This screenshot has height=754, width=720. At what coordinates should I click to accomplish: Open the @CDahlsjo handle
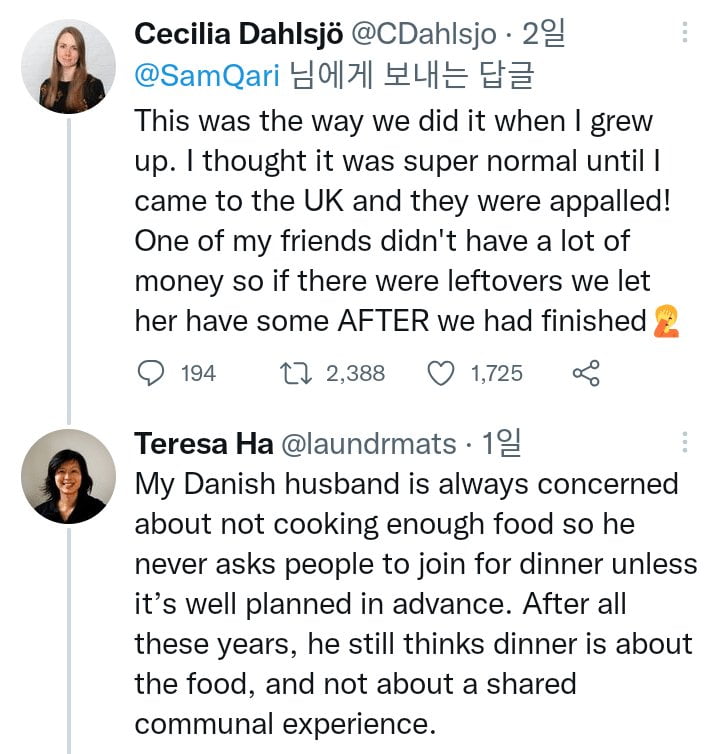tap(424, 34)
